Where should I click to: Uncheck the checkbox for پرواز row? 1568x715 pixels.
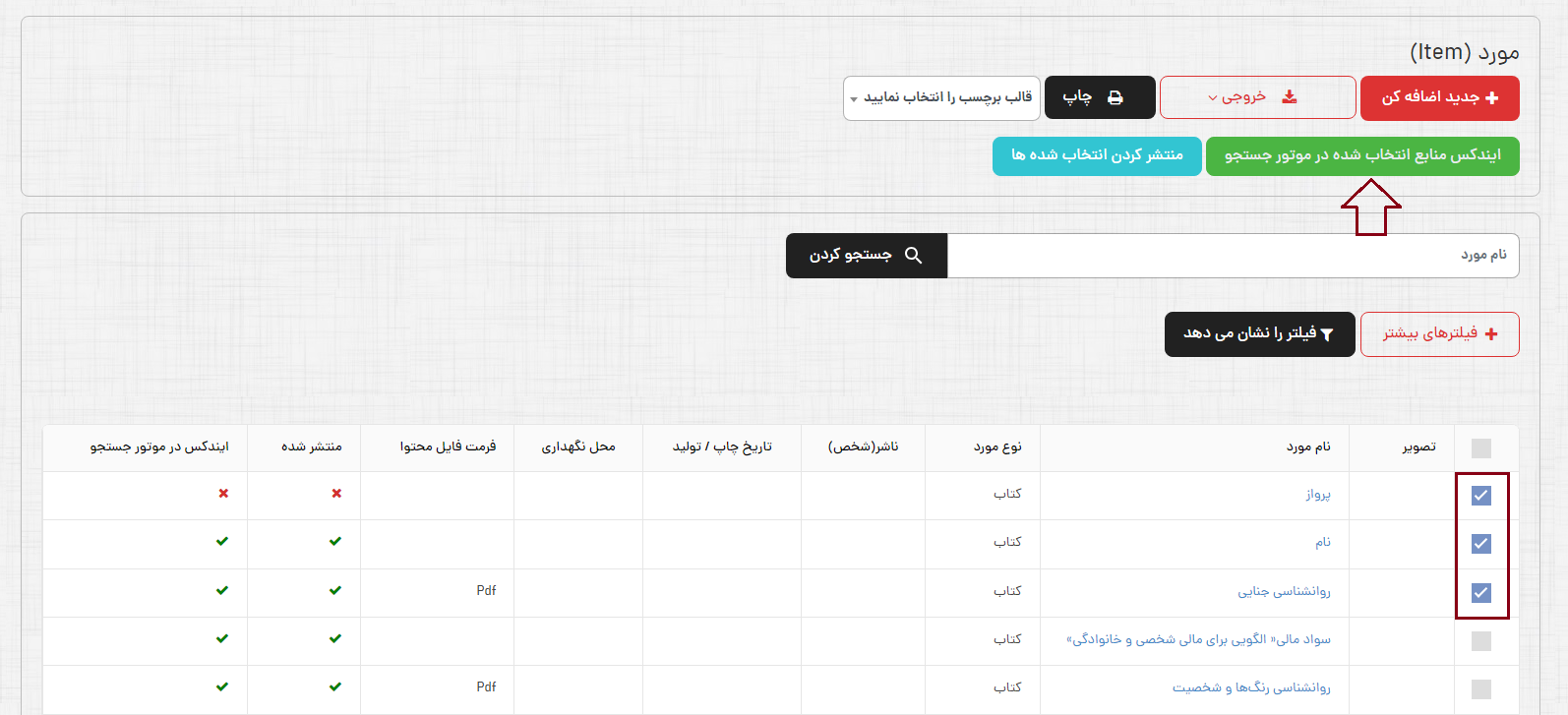point(1480,496)
